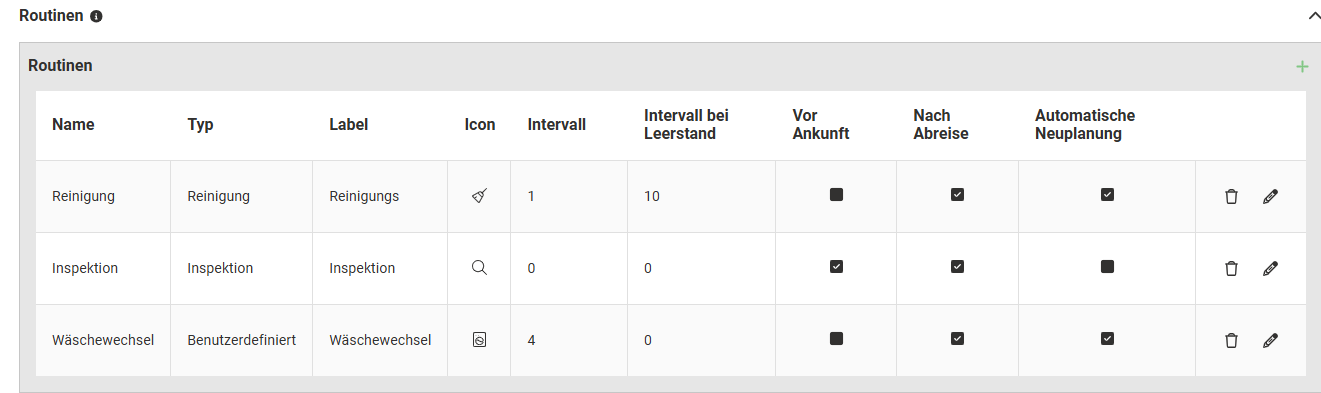Image resolution: width=1321 pixels, height=393 pixels.
Task: Edit the Inspektion routine with pencil icon
Action: point(1270,269)
